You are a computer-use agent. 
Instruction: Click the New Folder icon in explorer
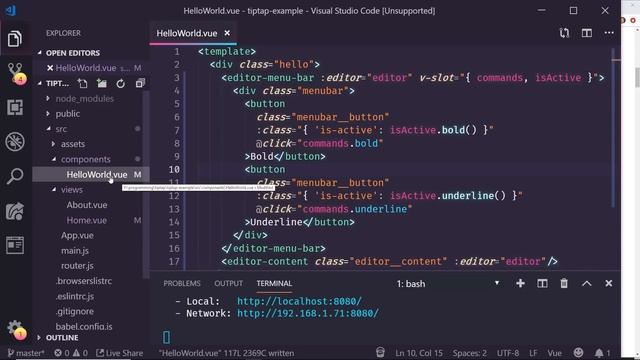(102, 84)
